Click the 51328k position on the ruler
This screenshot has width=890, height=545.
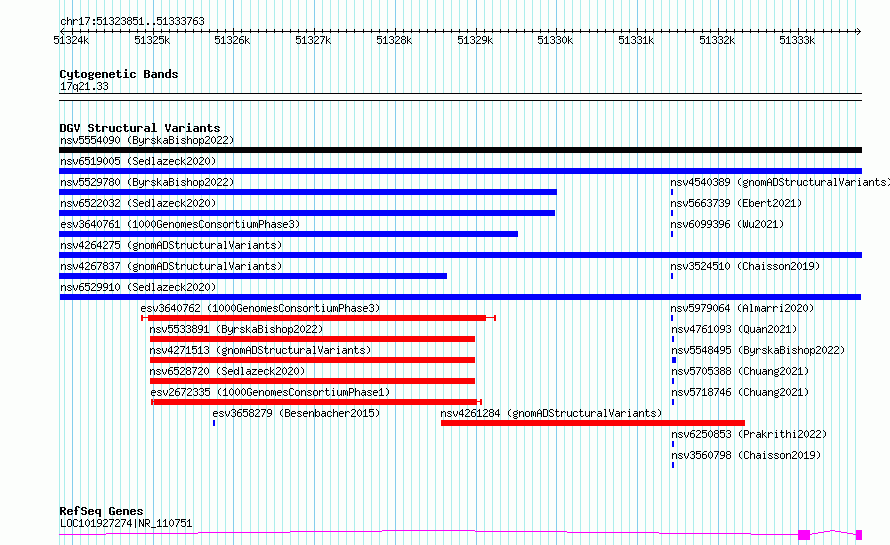click(x=394, y=40)
